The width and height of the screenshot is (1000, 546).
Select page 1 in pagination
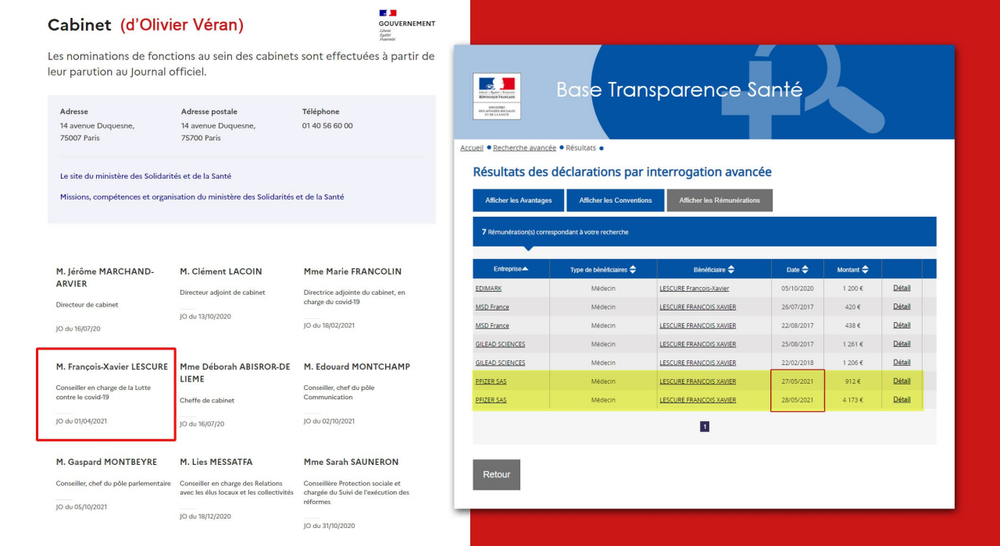(704, 426)
